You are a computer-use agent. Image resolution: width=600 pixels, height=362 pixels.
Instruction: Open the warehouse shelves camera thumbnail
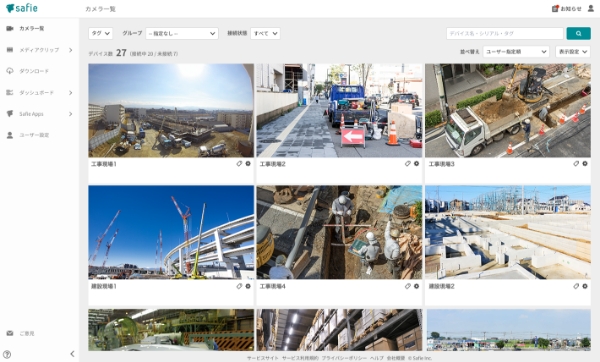[339, 330]
